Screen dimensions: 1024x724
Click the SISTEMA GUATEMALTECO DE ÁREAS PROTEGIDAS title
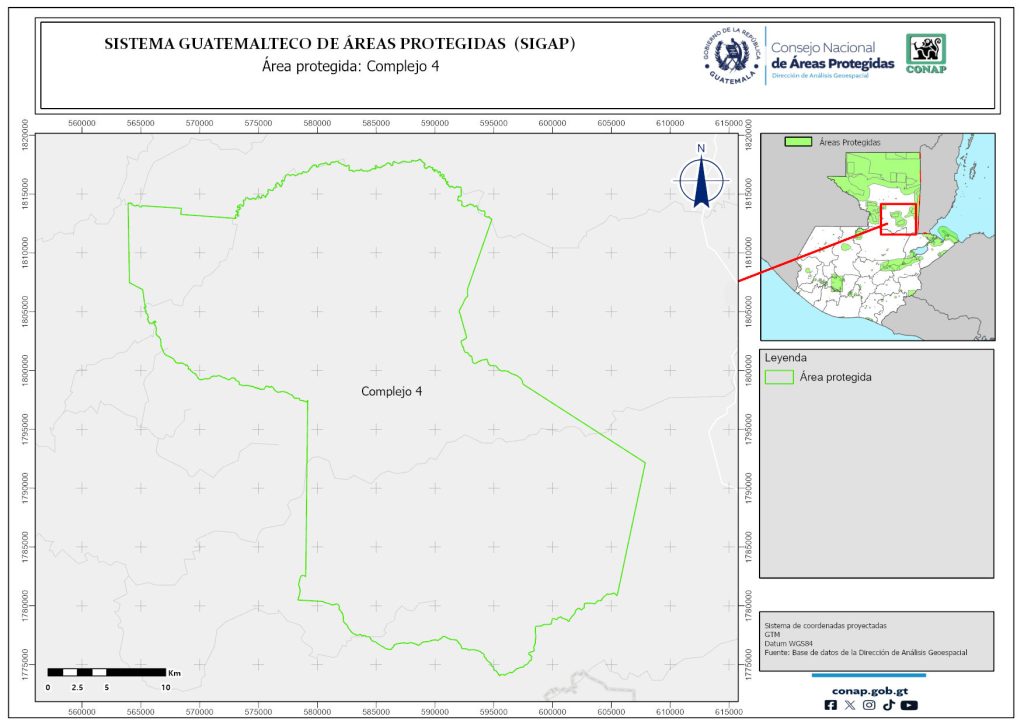coord(340,44)
